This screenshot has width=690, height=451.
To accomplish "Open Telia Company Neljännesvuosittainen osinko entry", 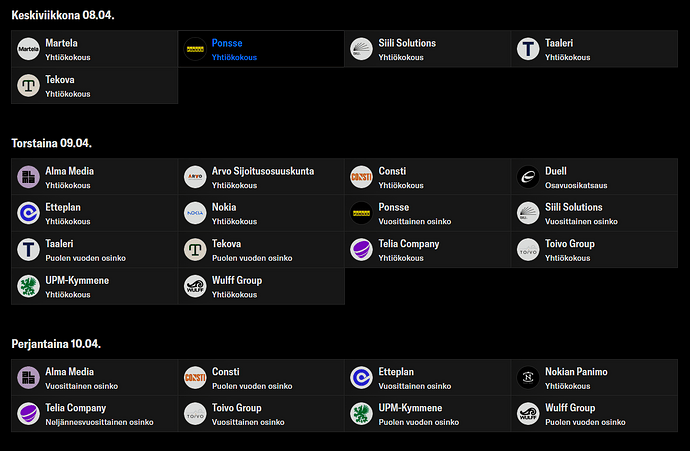I will point(95,414).
